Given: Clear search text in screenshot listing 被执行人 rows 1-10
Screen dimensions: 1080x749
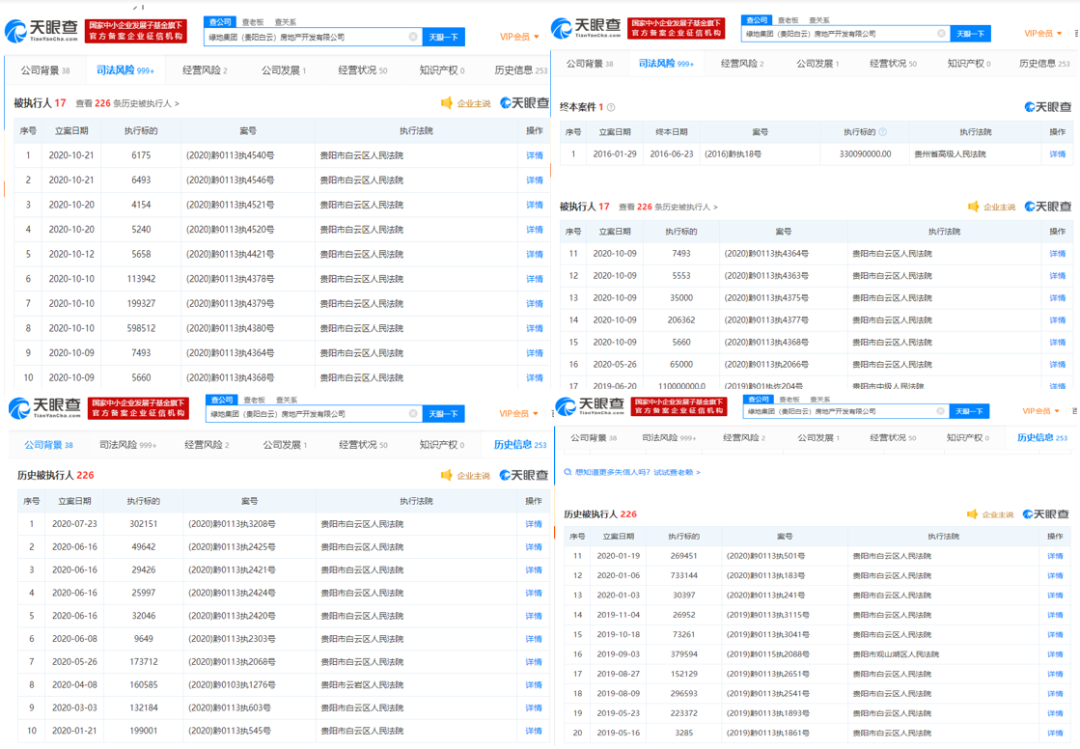Looking at the screenshot, I should 413,37.
